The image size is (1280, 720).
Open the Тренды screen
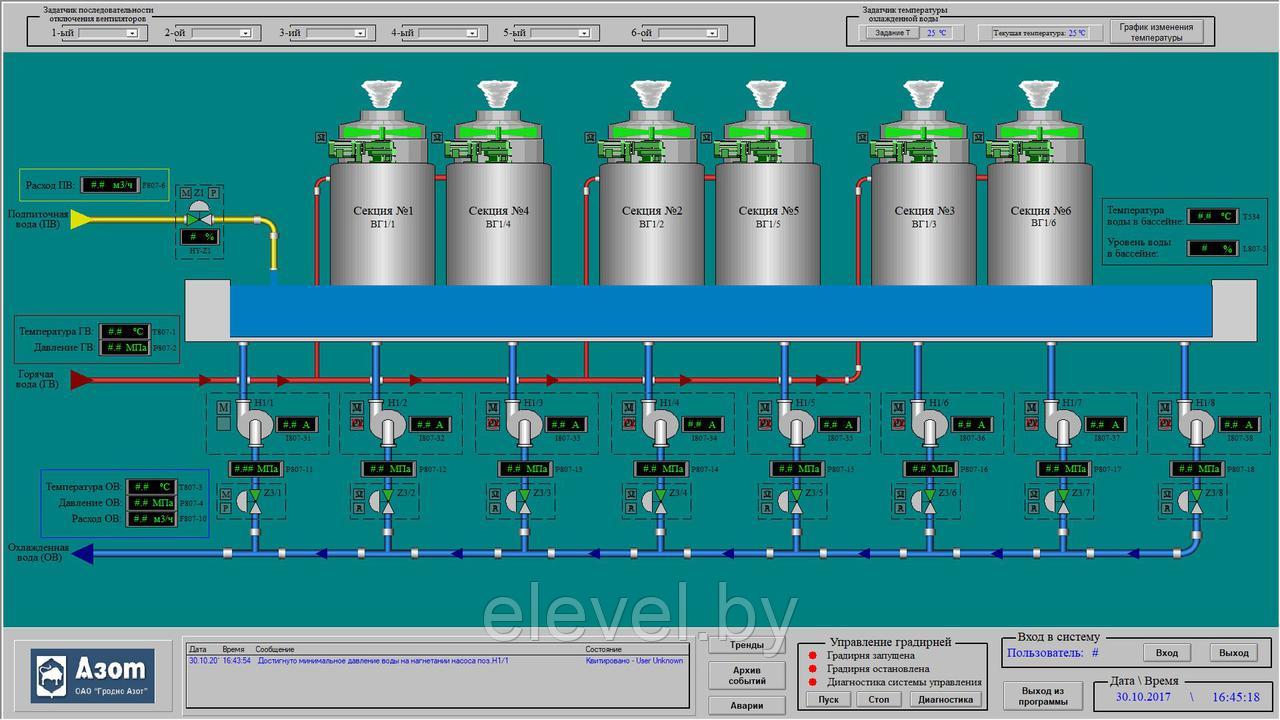pyautogui.click(x=746, y=646)
